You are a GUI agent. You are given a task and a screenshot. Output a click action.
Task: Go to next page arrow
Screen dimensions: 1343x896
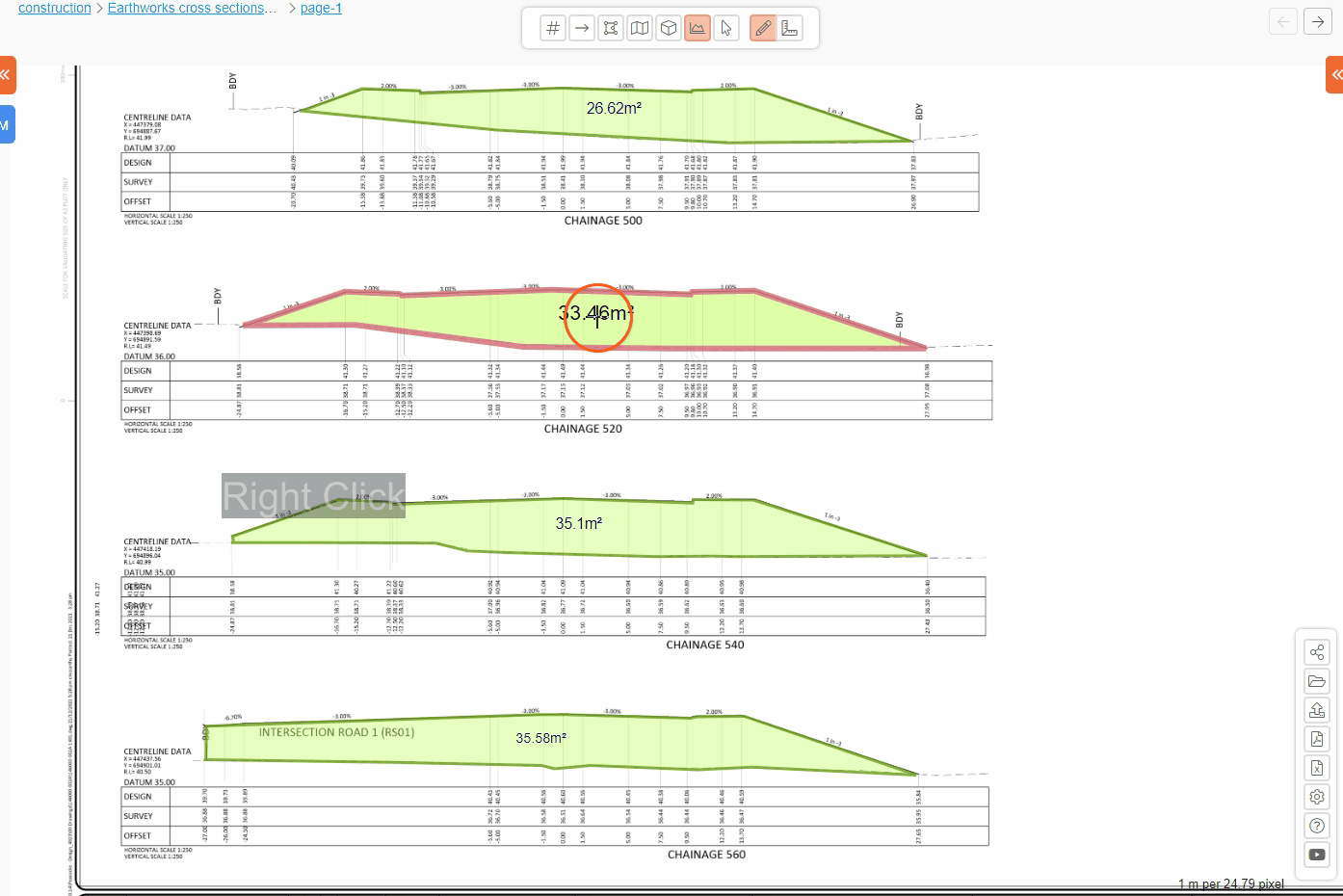1317,21
